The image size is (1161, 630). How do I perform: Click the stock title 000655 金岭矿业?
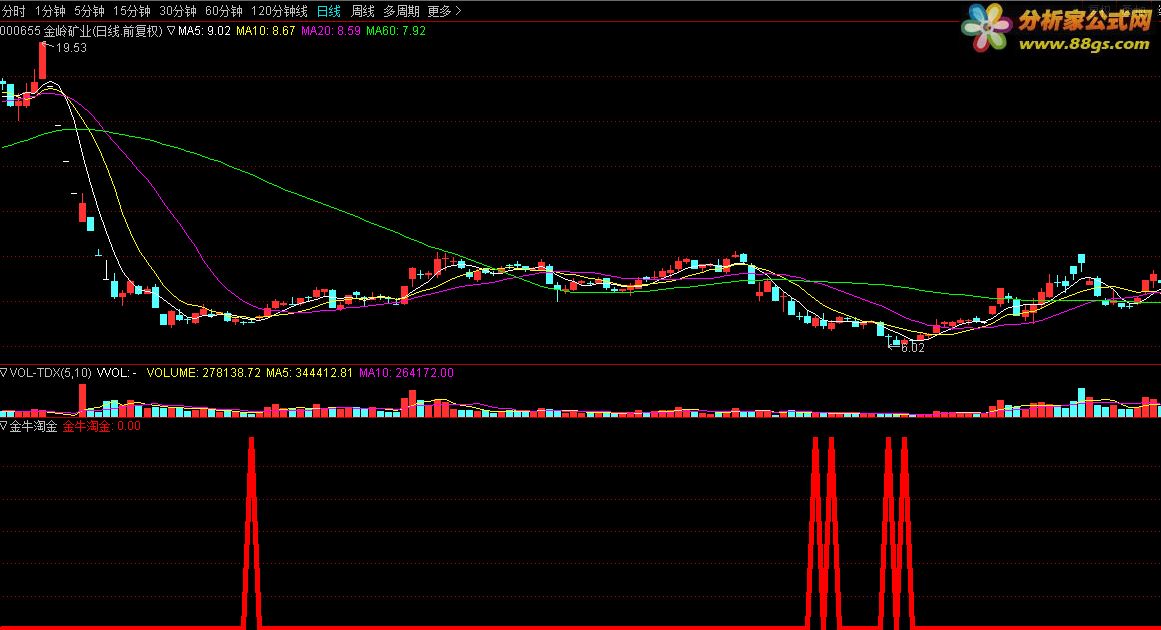tap(46, 31)
